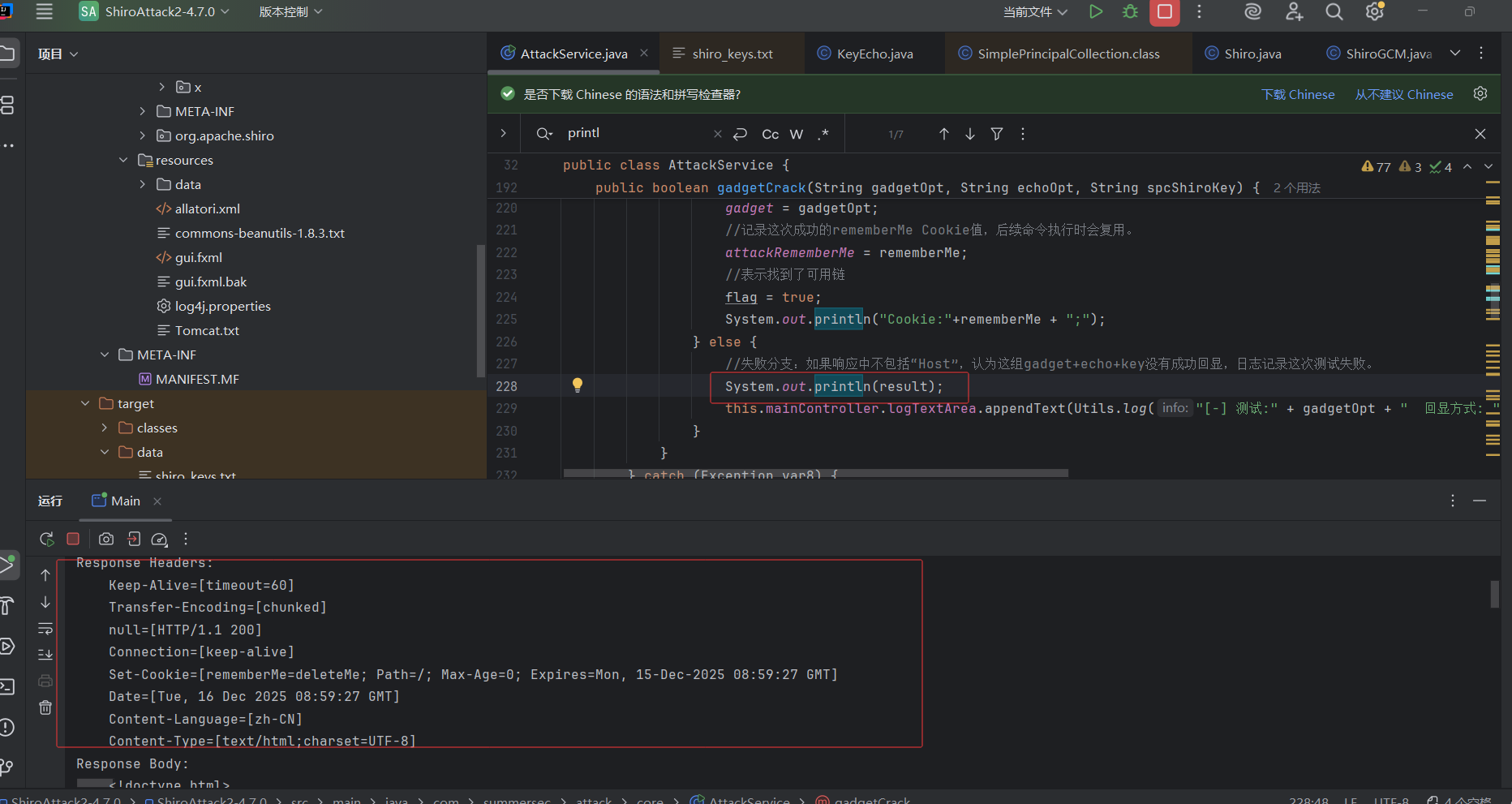Toggle match case Cc option
The width and height of the screenshot is (1512, 804).
coord(770,134)
